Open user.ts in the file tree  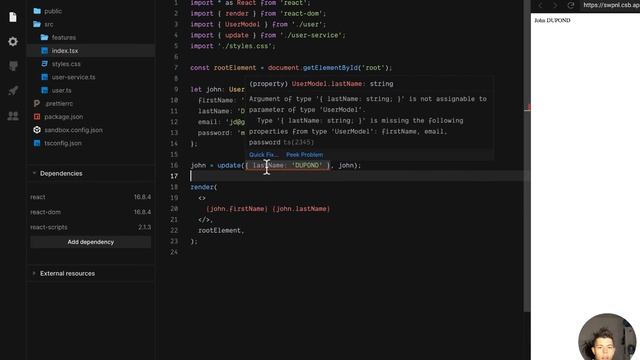(91, 90)
